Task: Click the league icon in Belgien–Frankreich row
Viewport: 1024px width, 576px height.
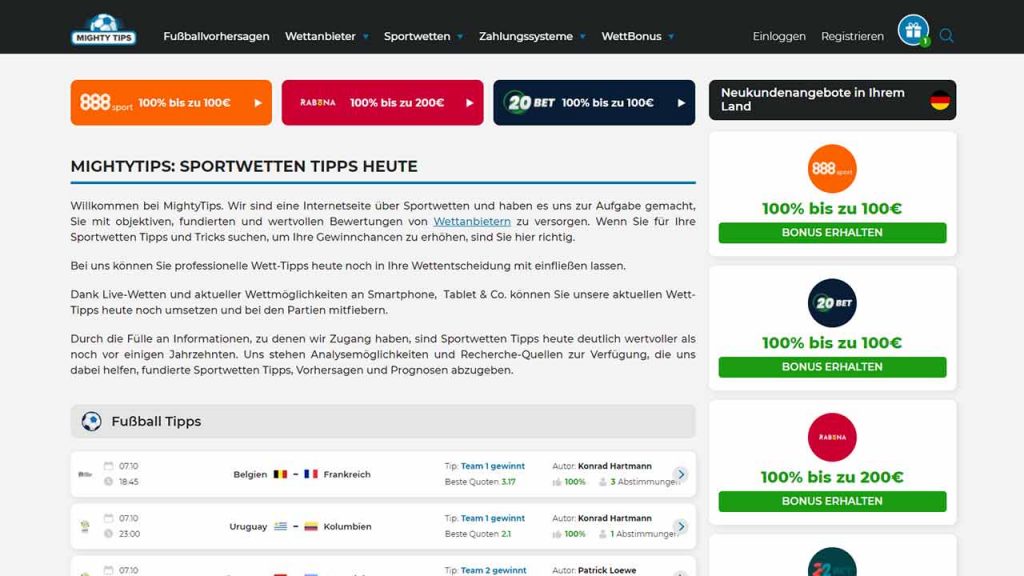Action: [x=85, y=474]
